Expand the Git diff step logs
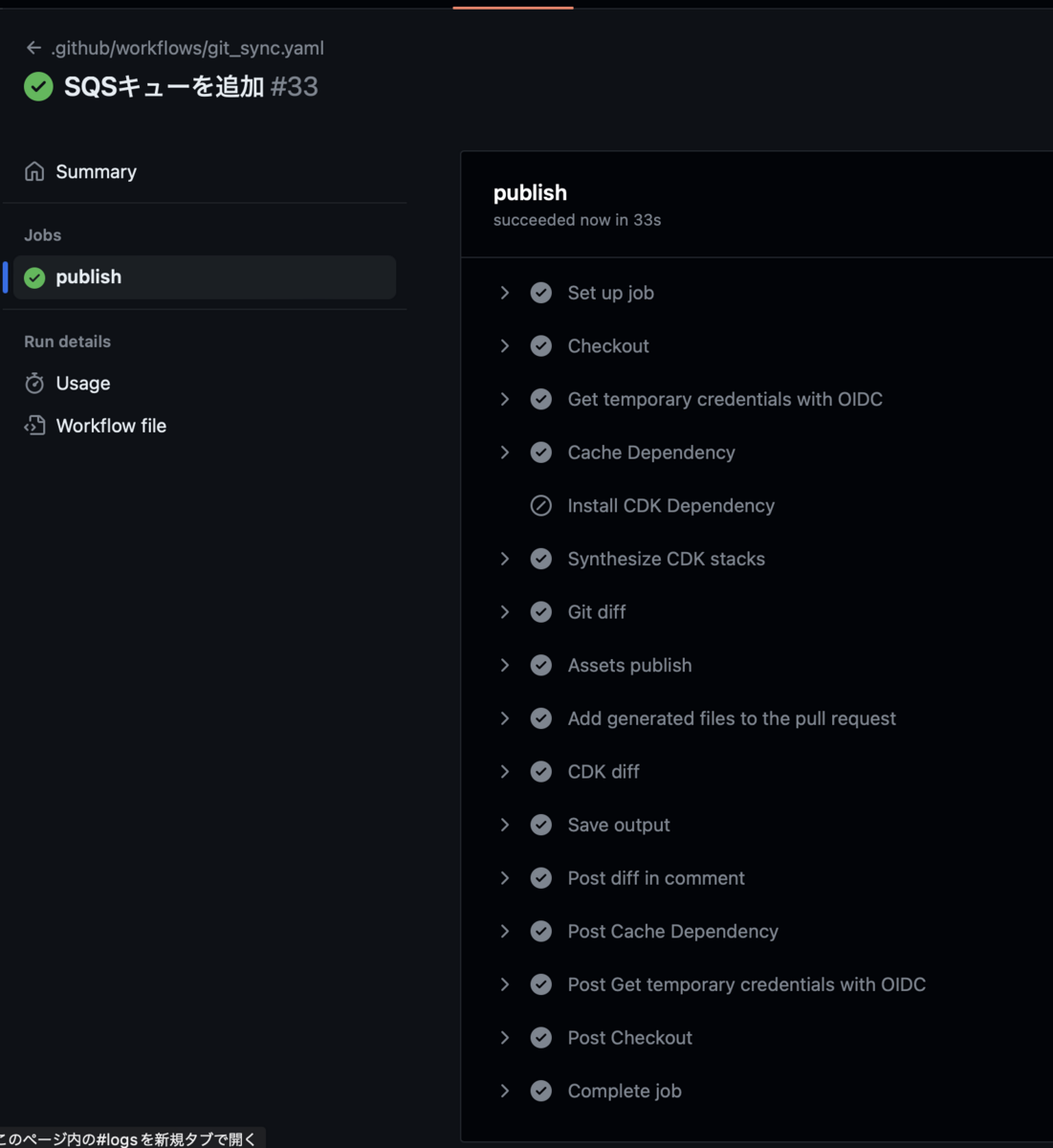The image size is (1053, 1148). pyautogui.click(x=505, y=611)
